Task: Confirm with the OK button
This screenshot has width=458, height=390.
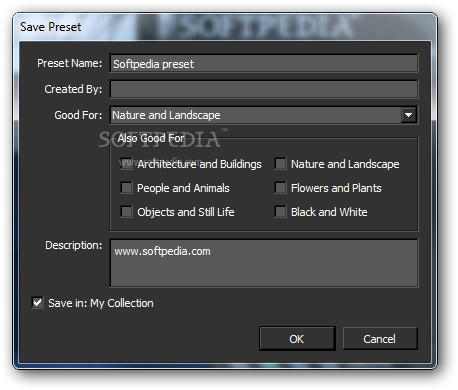Action: click(297, 339)
